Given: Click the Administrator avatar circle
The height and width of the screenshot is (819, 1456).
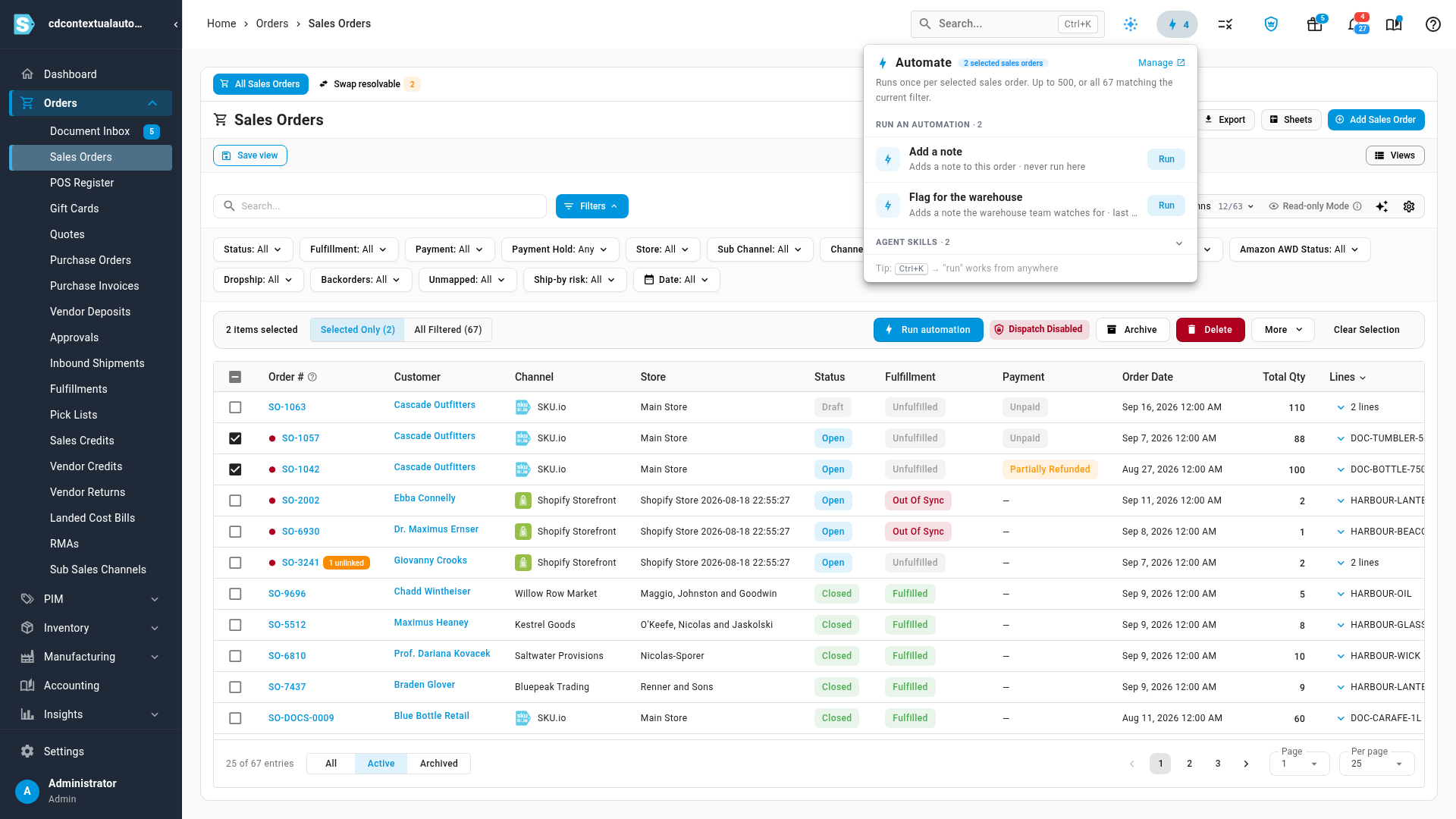Looking at the screenshot, I should pos(27,791).
